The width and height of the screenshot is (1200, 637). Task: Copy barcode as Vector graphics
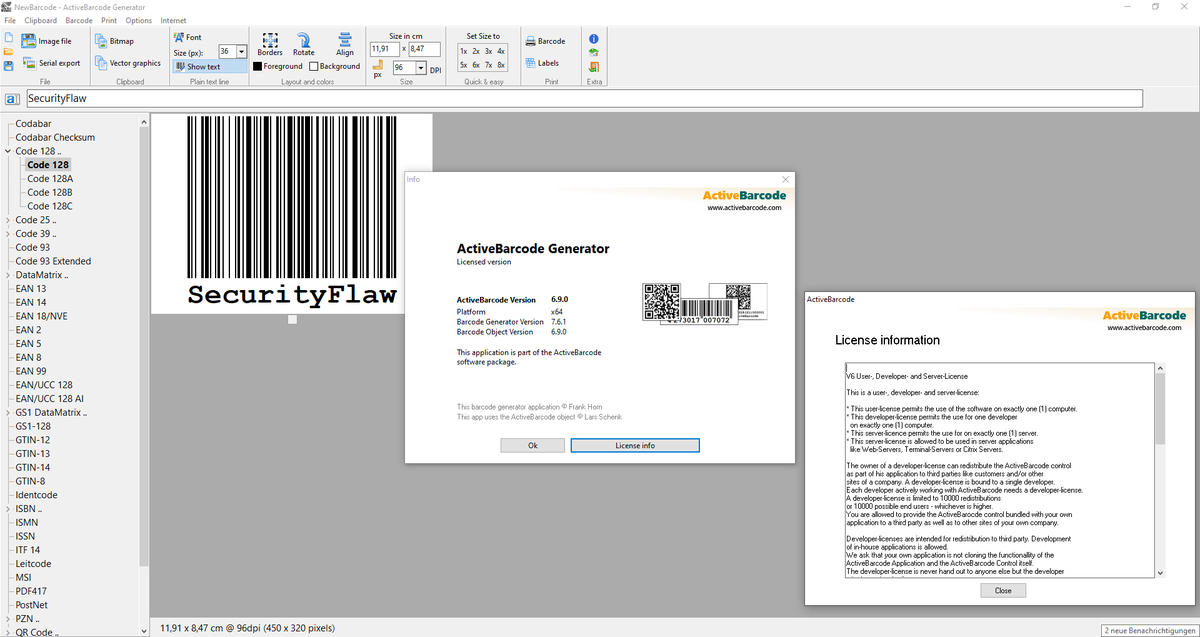(127, 63)
